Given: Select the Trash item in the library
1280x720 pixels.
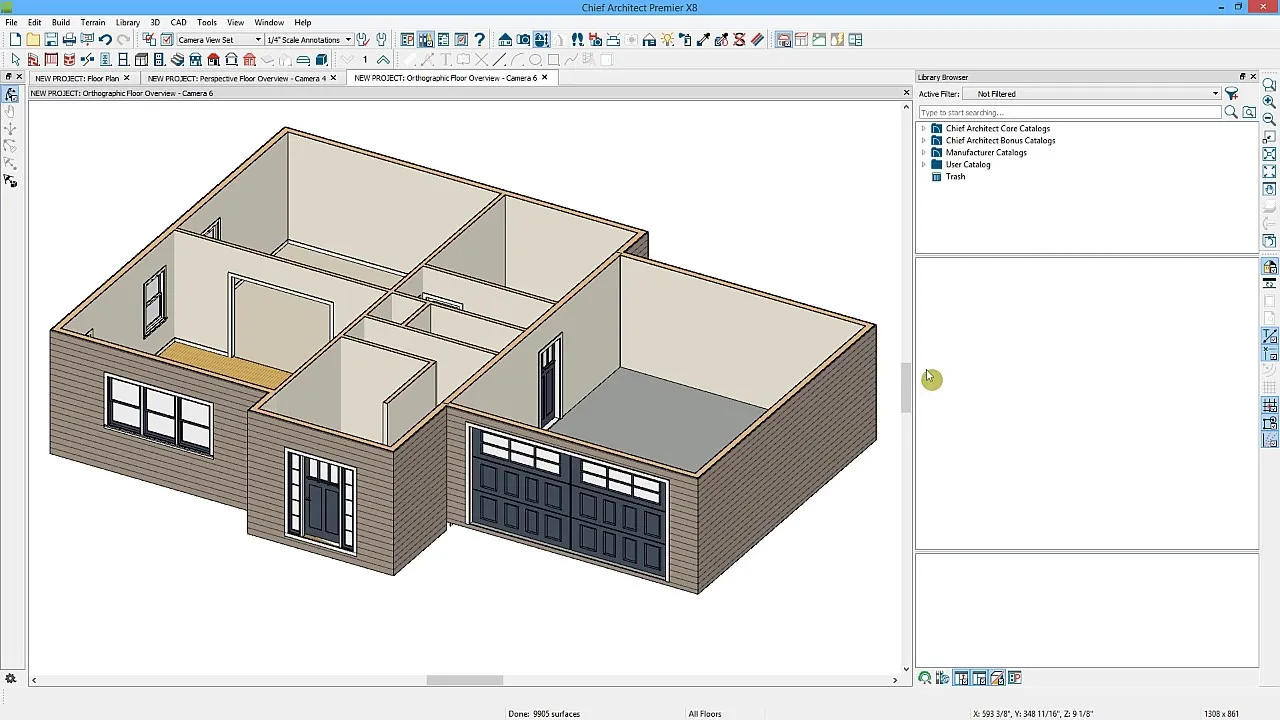Looking at the screenshot, I should coord(956,176).
